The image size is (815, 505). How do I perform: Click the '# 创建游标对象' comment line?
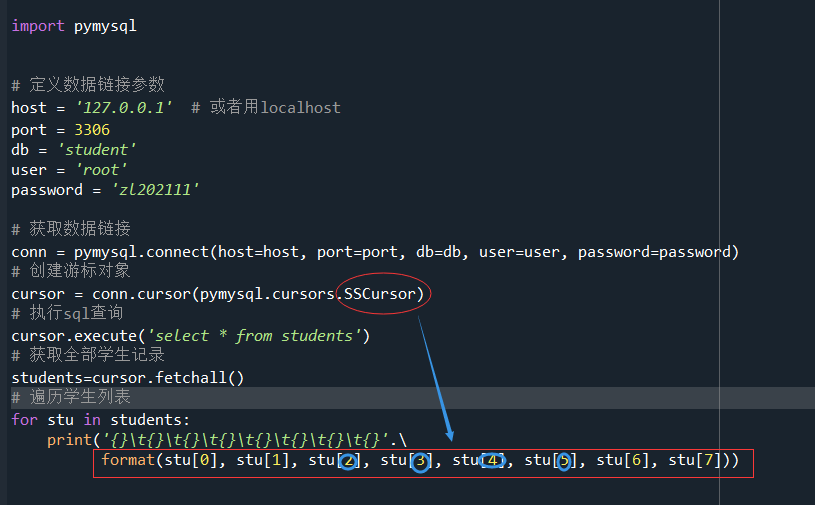[x=71, y=271]
